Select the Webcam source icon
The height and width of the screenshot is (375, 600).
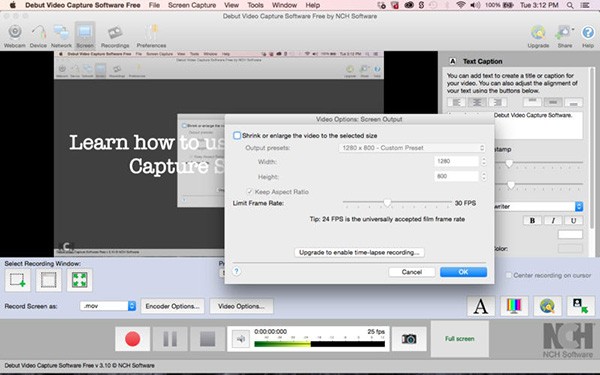pyautogui.click(x=15, y=35)
